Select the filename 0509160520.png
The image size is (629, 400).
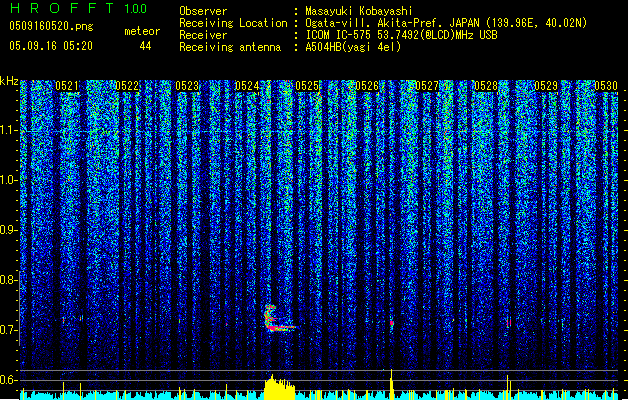[51, 26]
